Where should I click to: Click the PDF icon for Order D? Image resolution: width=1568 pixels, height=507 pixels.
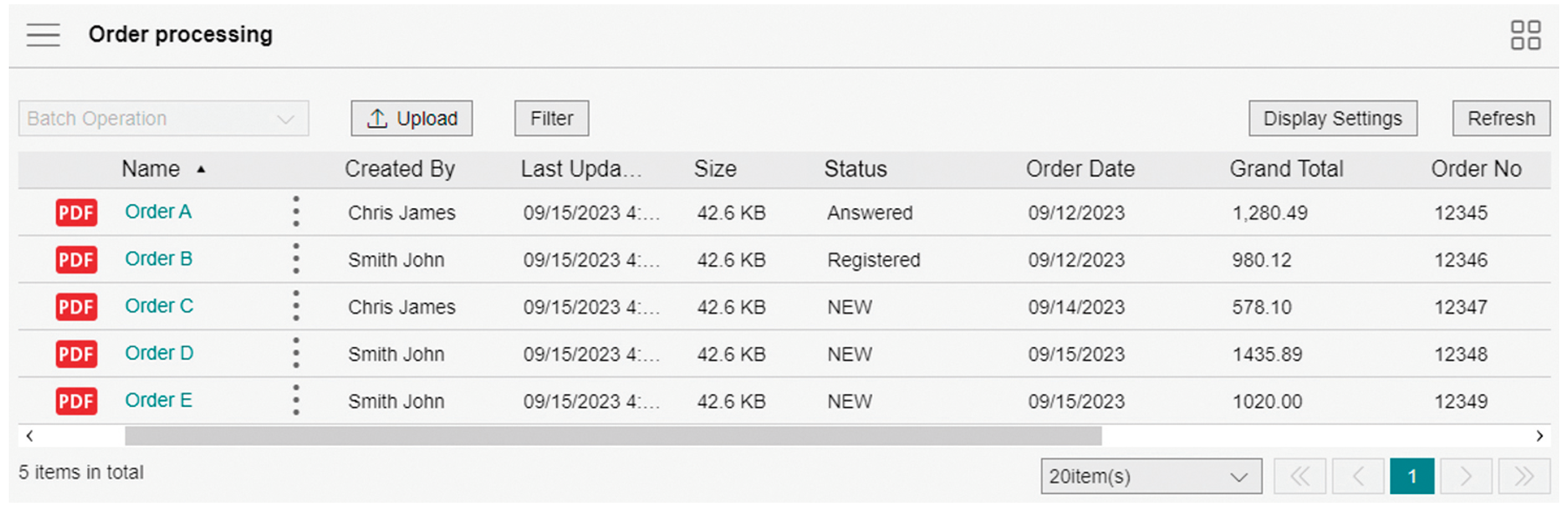(x=77, y=354)
